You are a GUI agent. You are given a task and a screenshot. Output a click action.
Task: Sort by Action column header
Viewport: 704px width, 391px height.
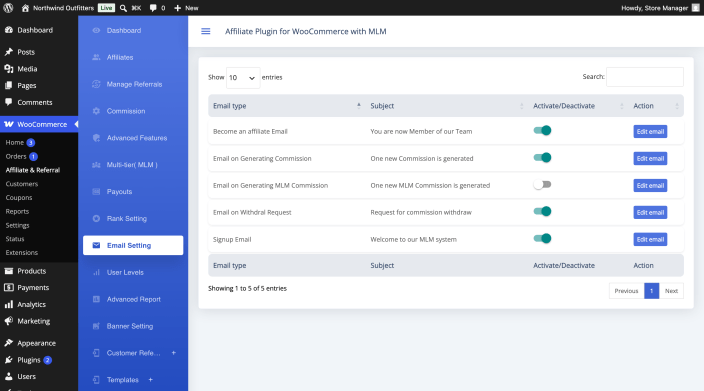point(656,106)
